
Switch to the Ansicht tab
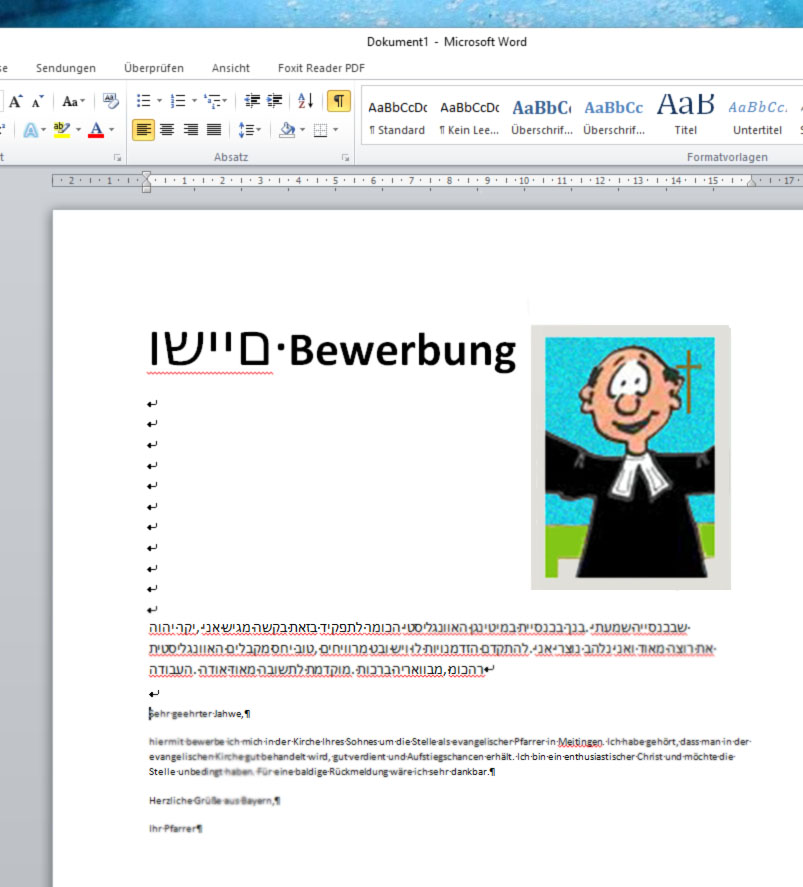pyautogui.click(x=231, y=68)
